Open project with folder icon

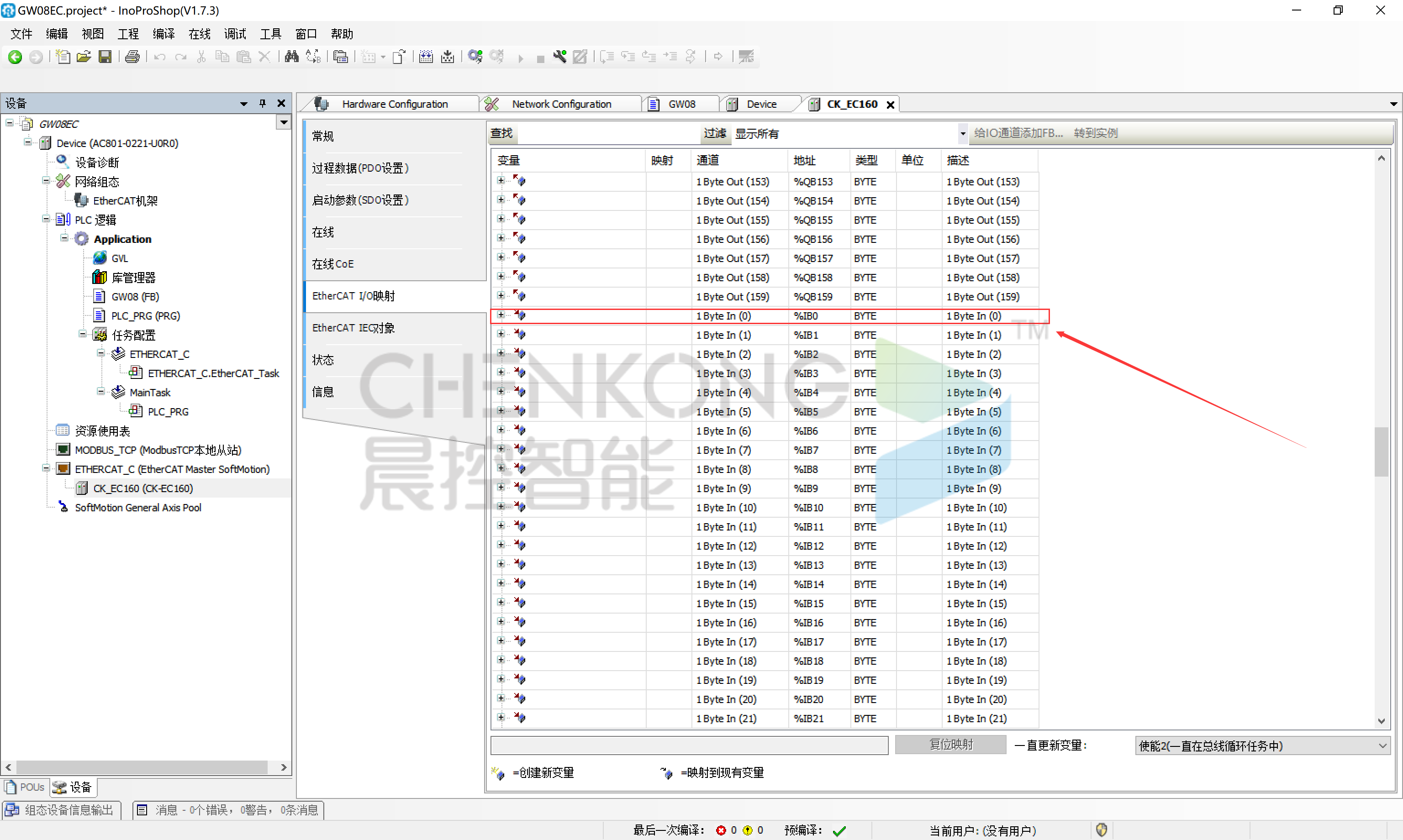[x=84, y=57]
